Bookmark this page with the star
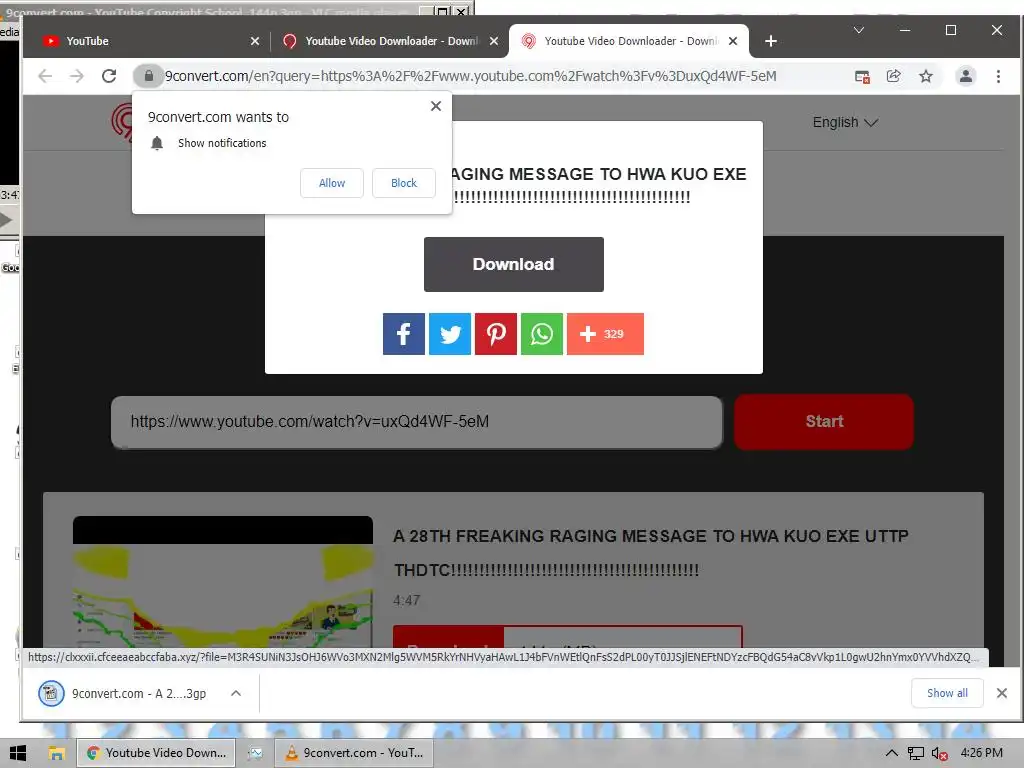1024x768 pixels. coord(925,76)
